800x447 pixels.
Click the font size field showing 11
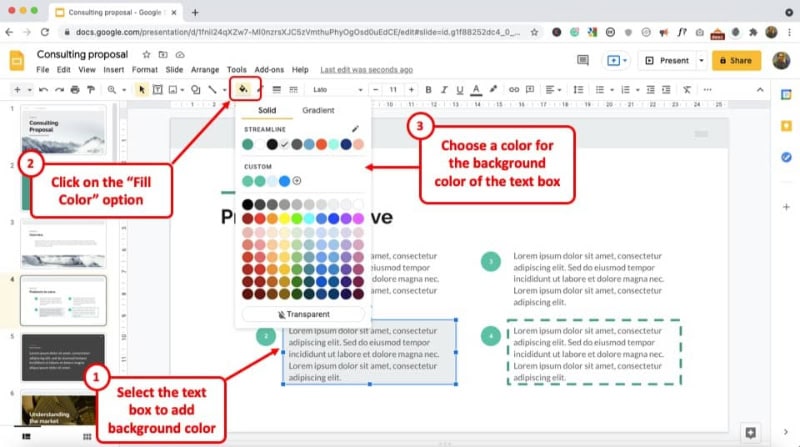393,90
